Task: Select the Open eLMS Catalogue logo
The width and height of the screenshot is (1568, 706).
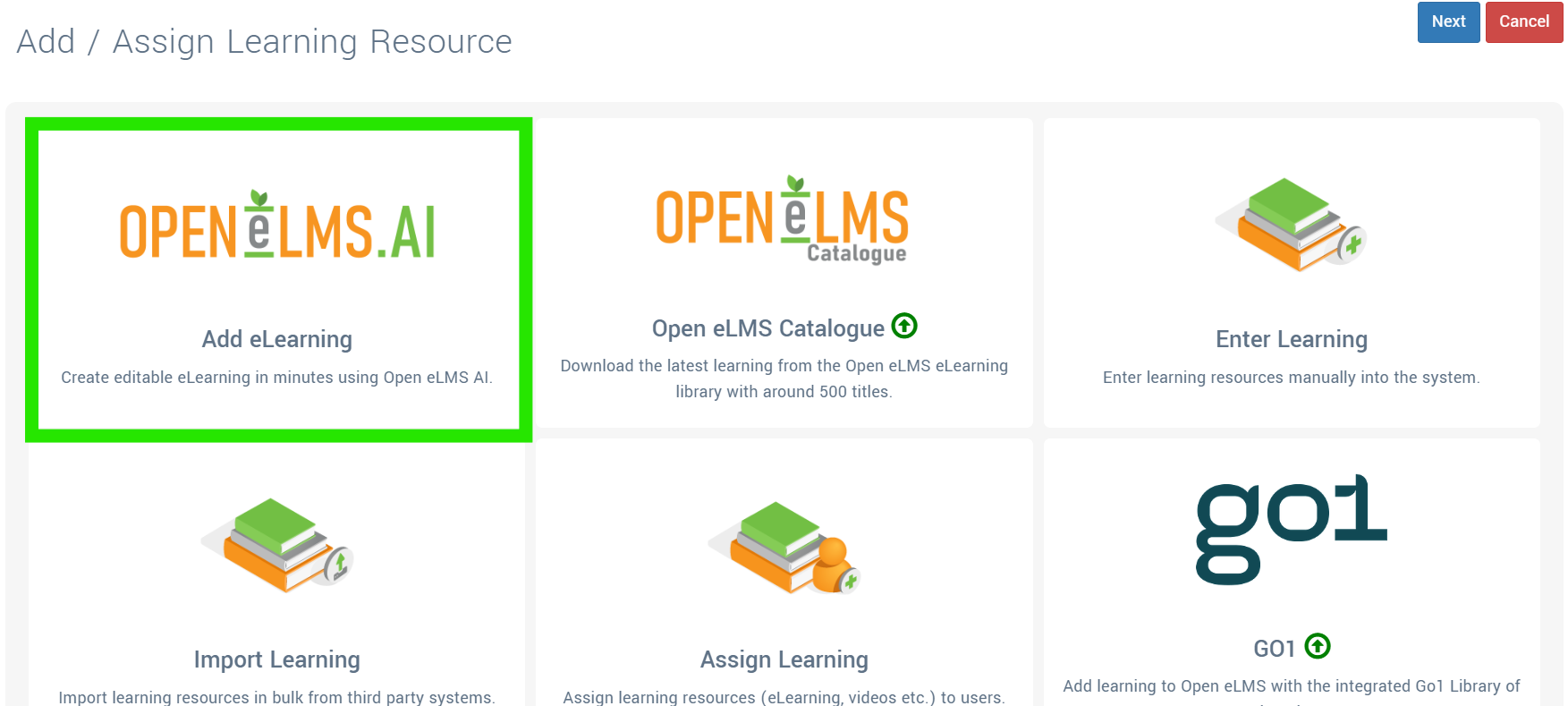Action: point(783,220)
